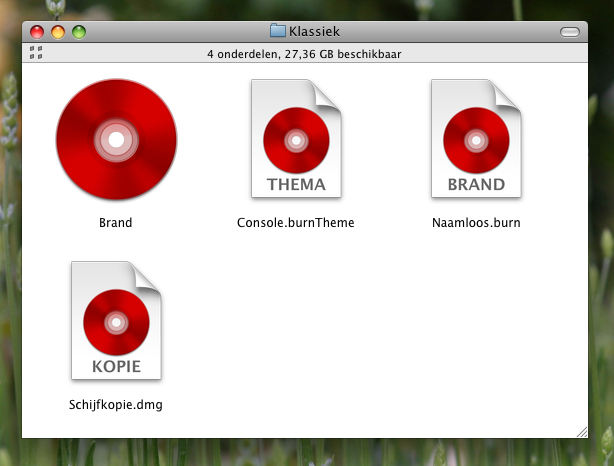Click the resize grip at window corner
The height and width of the screenshot is (466, 614).
[x=582, y=432]
